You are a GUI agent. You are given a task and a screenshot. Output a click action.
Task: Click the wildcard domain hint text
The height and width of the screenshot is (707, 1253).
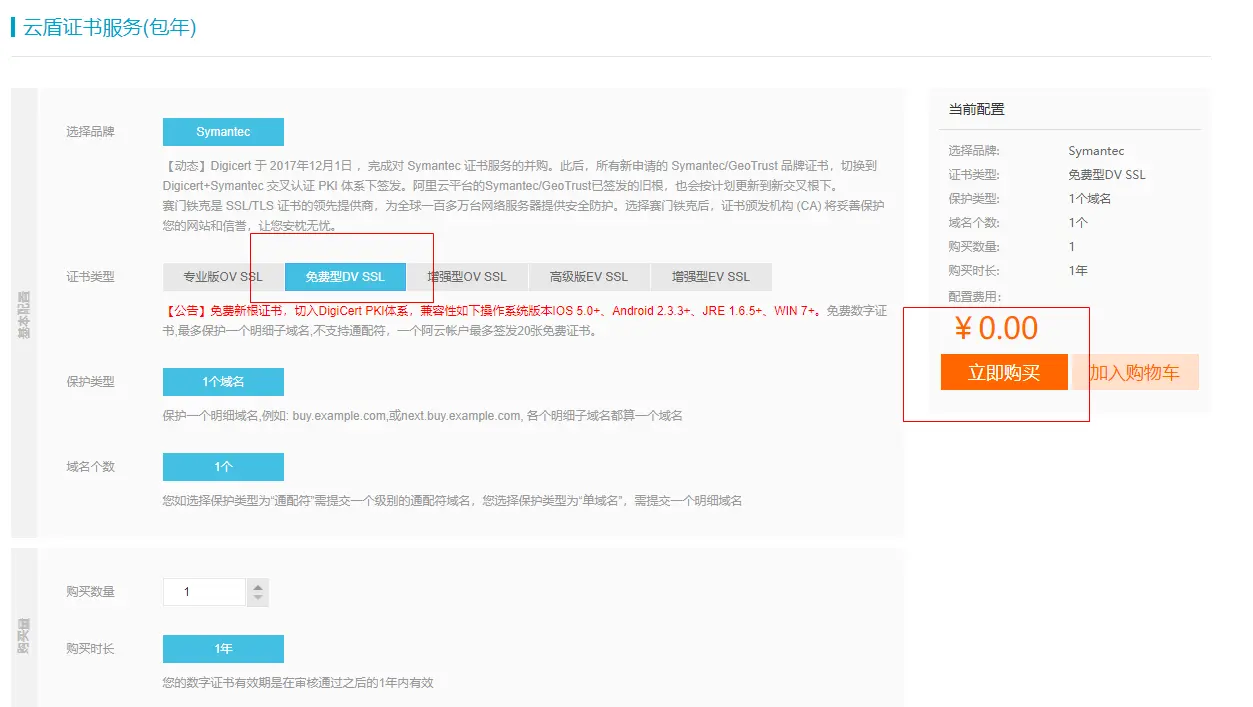pos(453,500)
